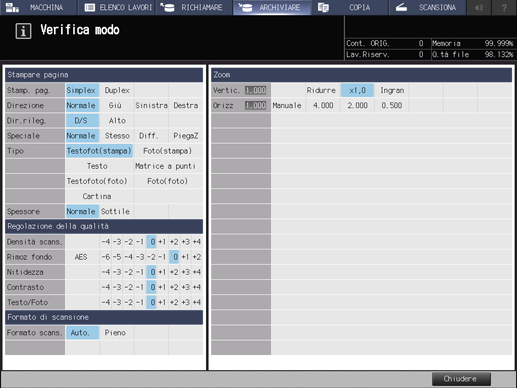Open the MACCHINA tab
Screen dimensions: 517x388
tap(38, 7)
